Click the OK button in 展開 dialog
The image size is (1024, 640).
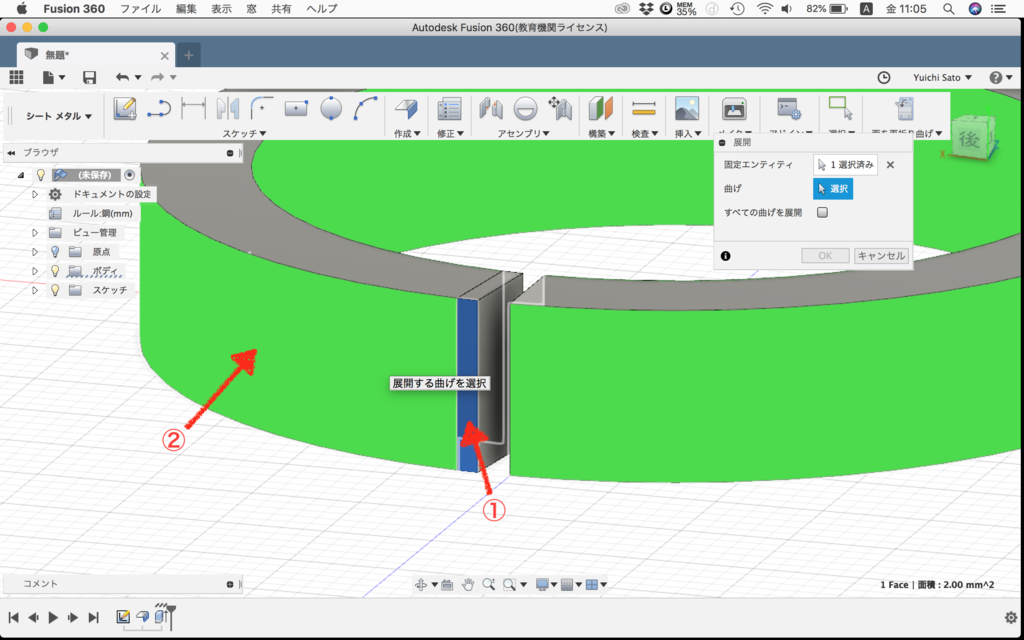pyautogui.click(x=825, y=255)
